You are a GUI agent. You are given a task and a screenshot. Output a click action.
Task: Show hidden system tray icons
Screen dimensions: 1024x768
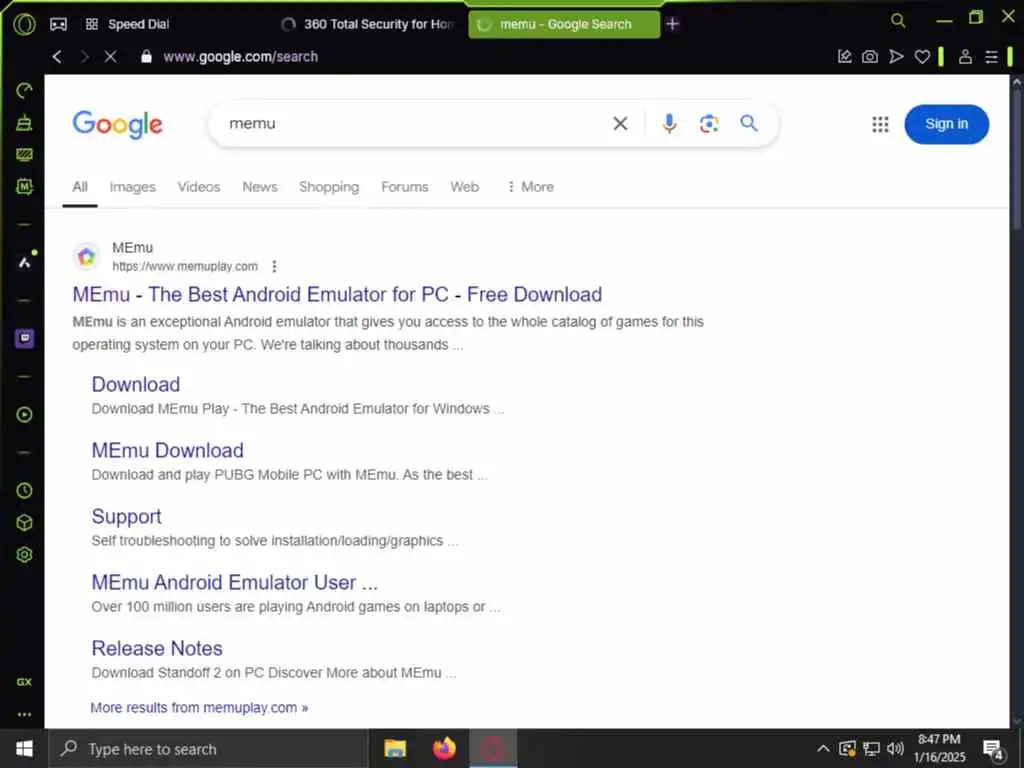click(x=824, y=748)
